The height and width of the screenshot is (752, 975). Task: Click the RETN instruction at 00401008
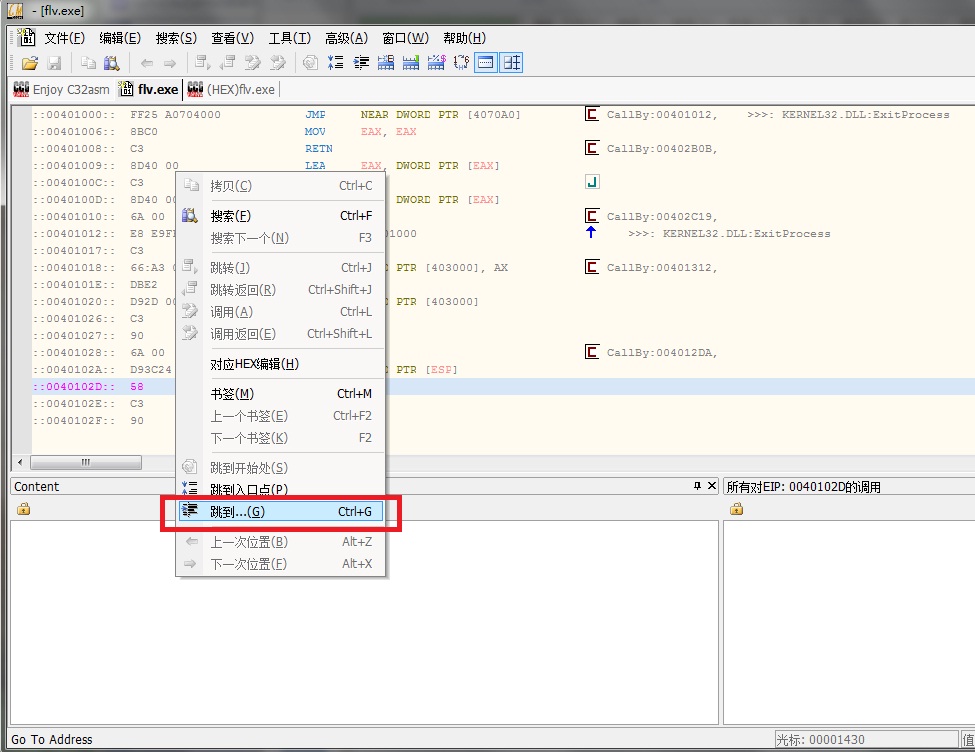(319, 149)
